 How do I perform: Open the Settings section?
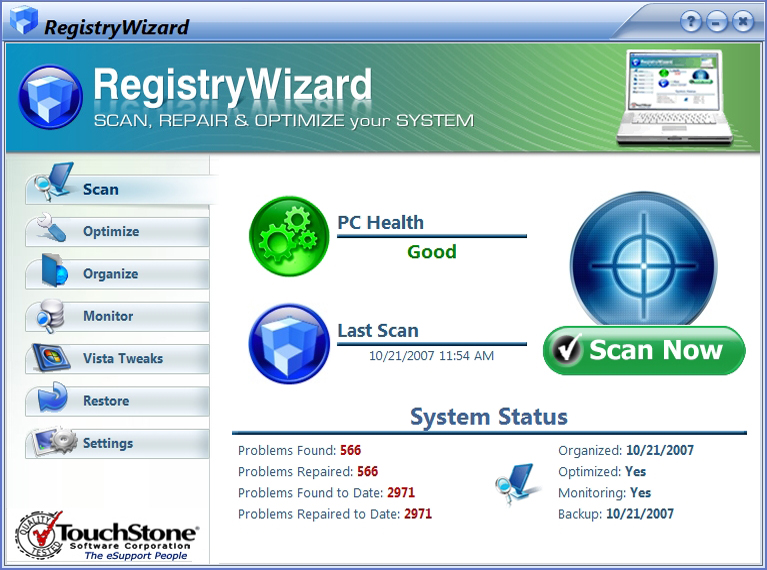[117, 443]
